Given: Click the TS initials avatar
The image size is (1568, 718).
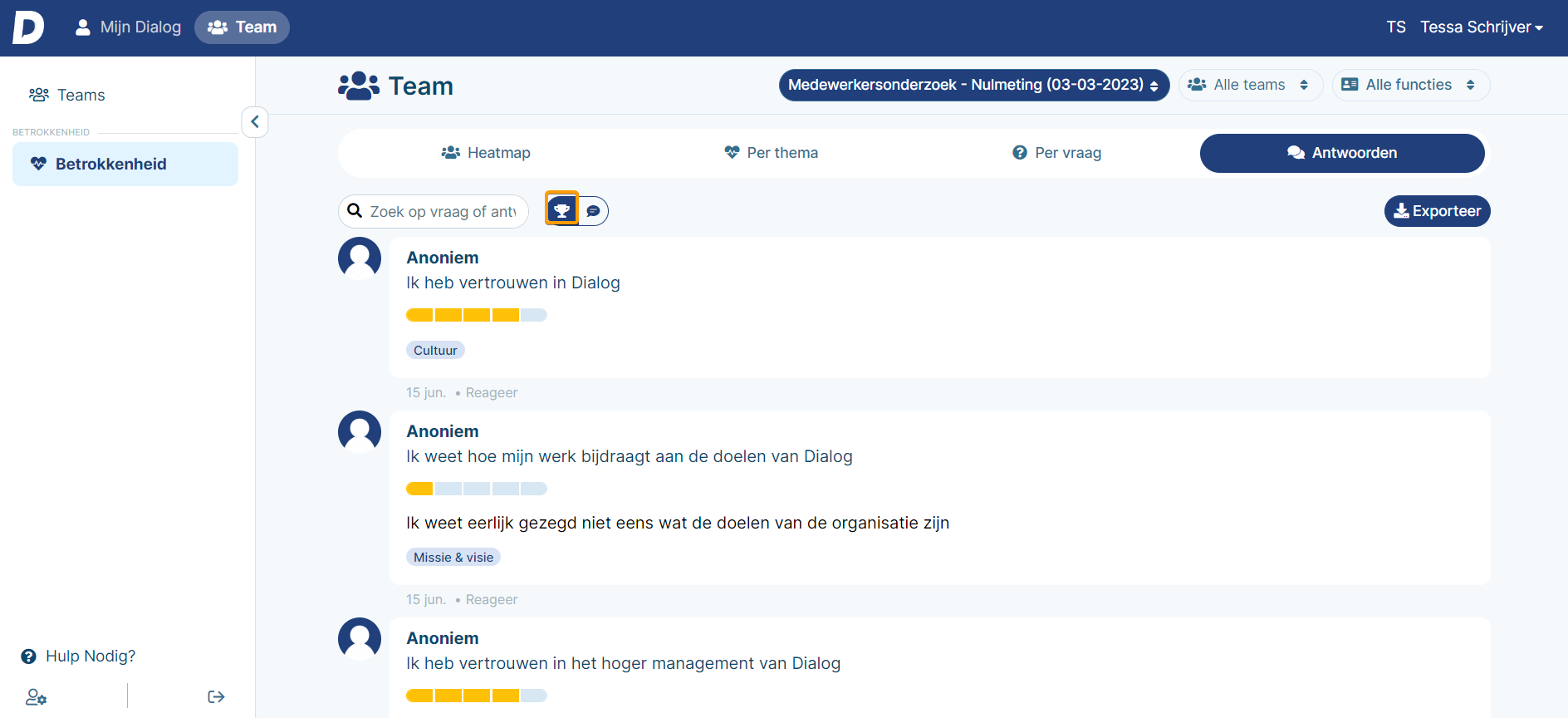Looking at the screenshot, I should [x=1396, y=27].
